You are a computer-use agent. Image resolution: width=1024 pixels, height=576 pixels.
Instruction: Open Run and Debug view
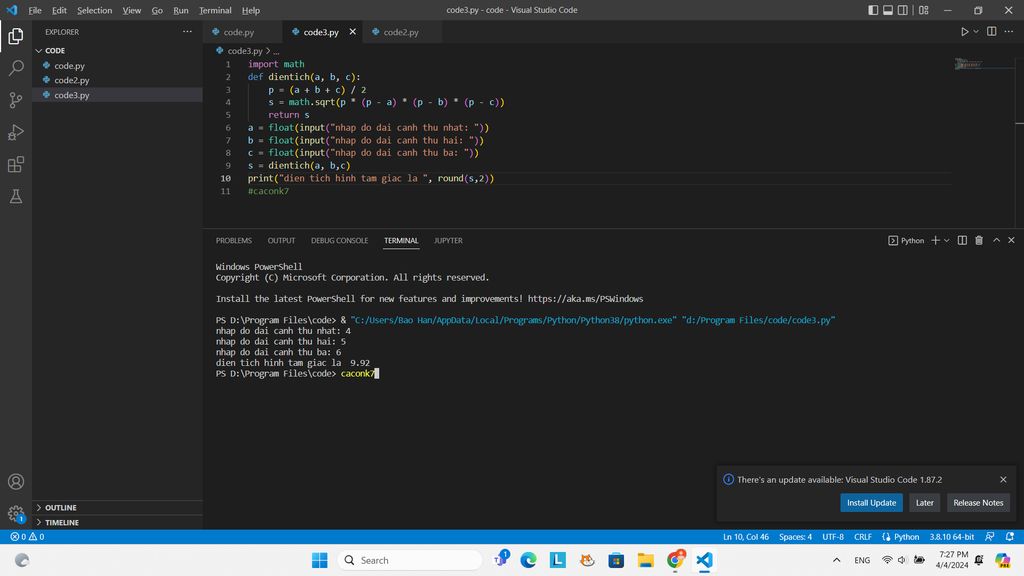[x=16, y=132]
